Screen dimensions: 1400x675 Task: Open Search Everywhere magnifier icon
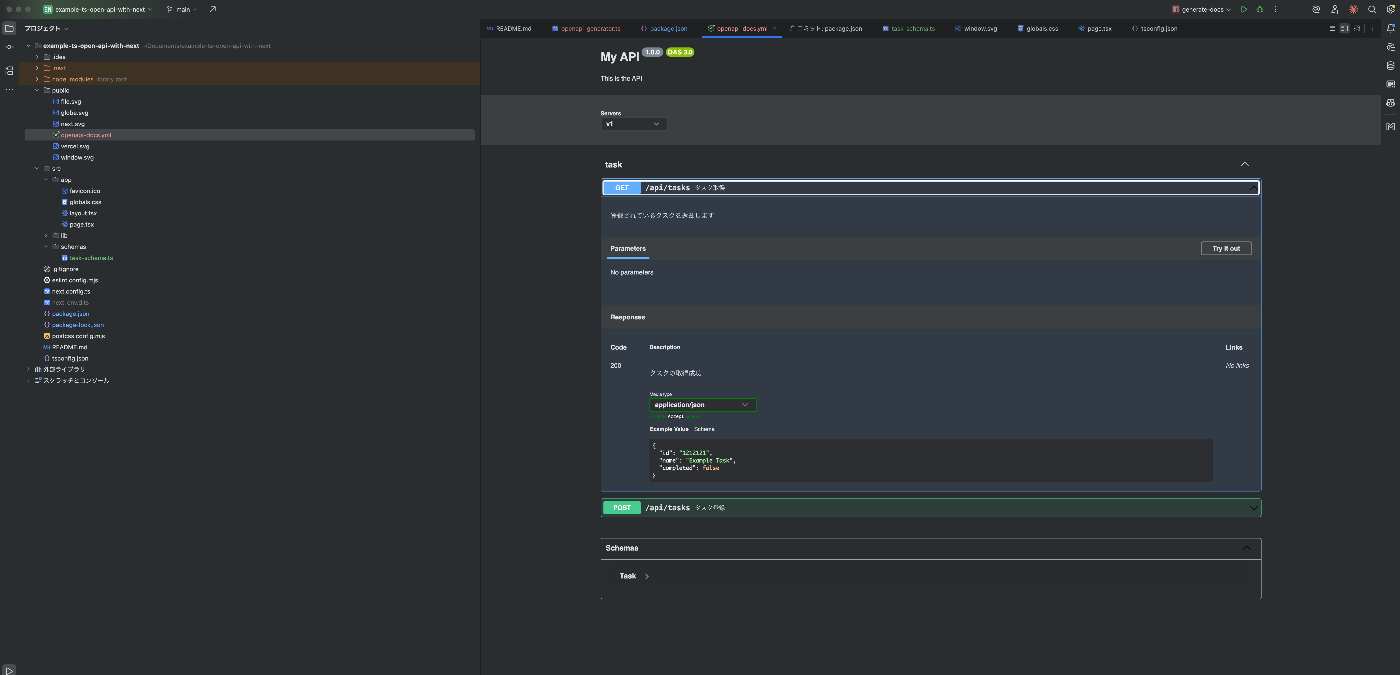pos(1372,9)
